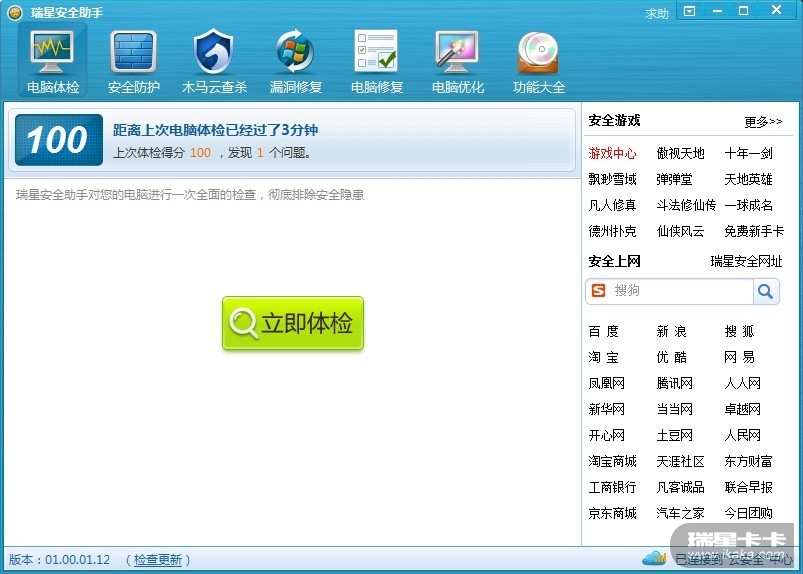The width and height of the screenshot is (803, 574).
Task: Visit 人人网 site link
Action: (742, 383)
